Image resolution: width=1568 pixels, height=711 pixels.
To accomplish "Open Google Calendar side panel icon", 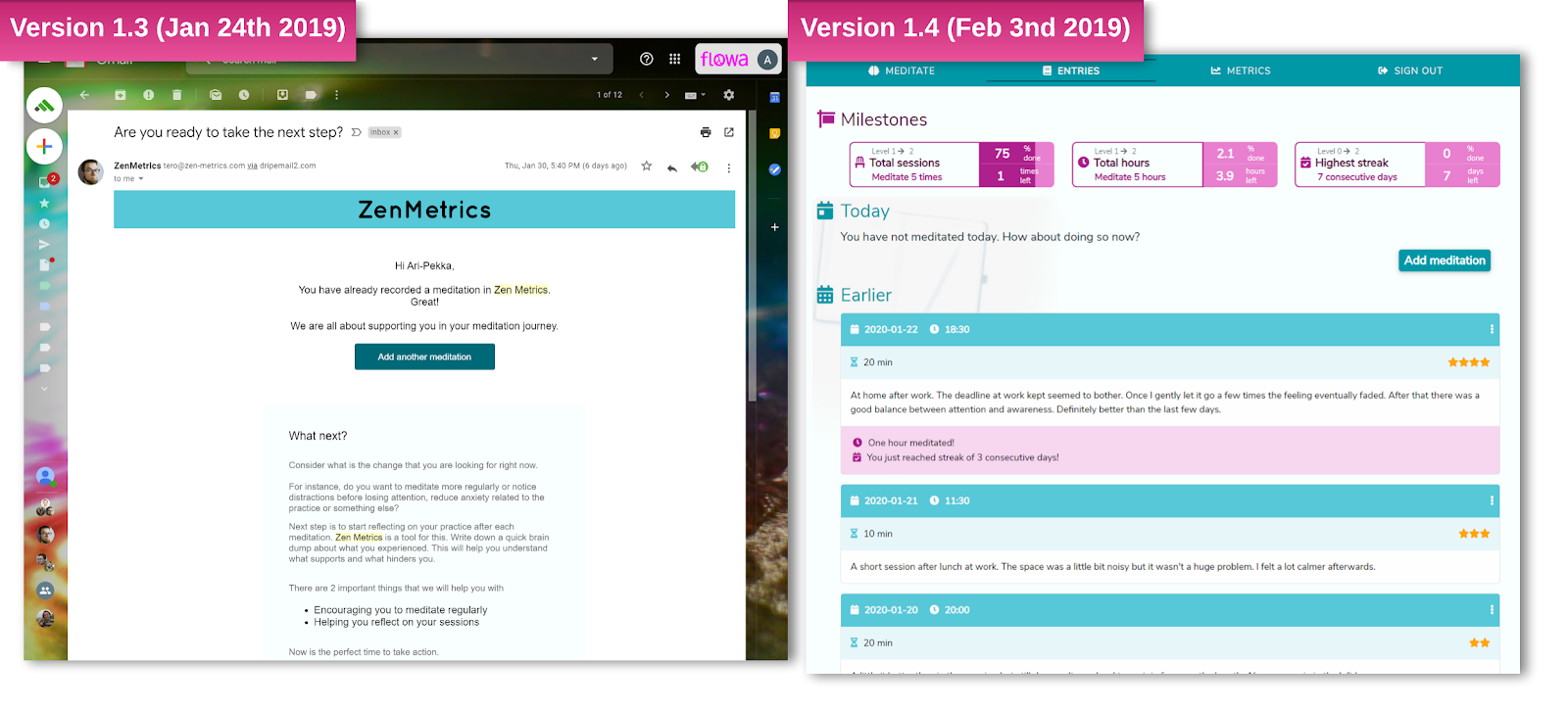I will (774, 97).
